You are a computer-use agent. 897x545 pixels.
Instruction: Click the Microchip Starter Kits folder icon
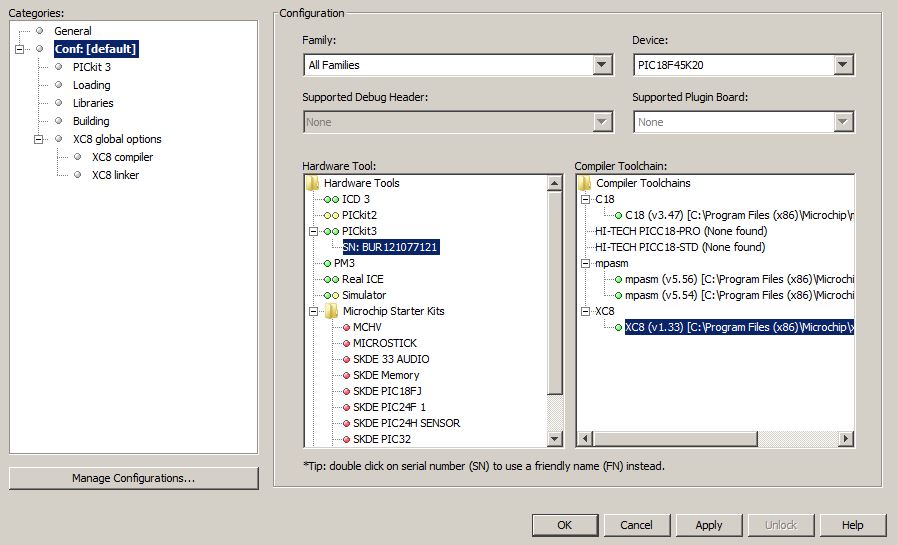(331, 311)
